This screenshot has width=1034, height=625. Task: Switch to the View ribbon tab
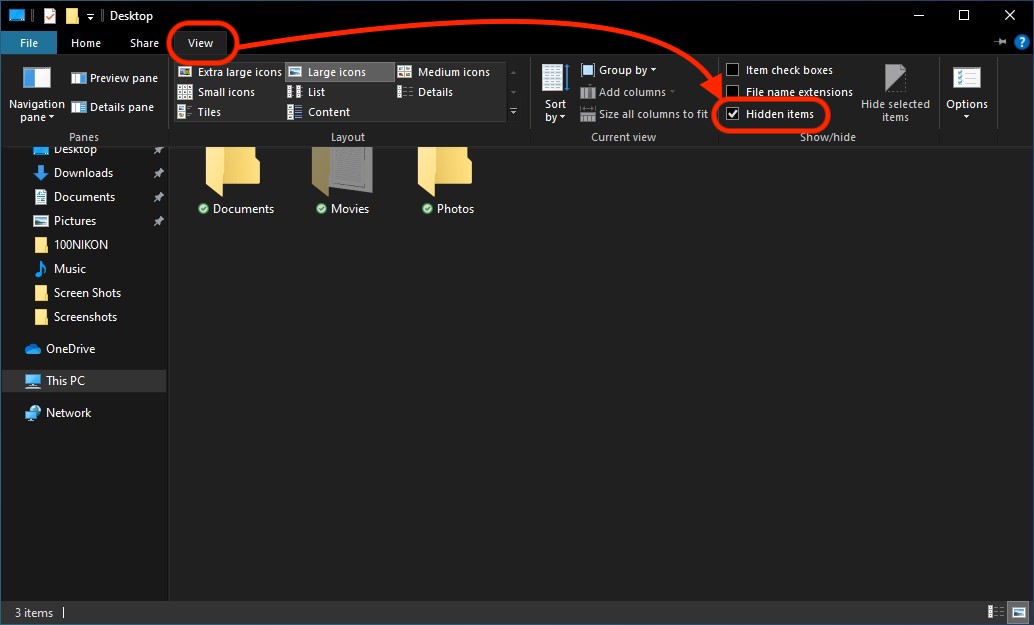[x=200, y=43]
